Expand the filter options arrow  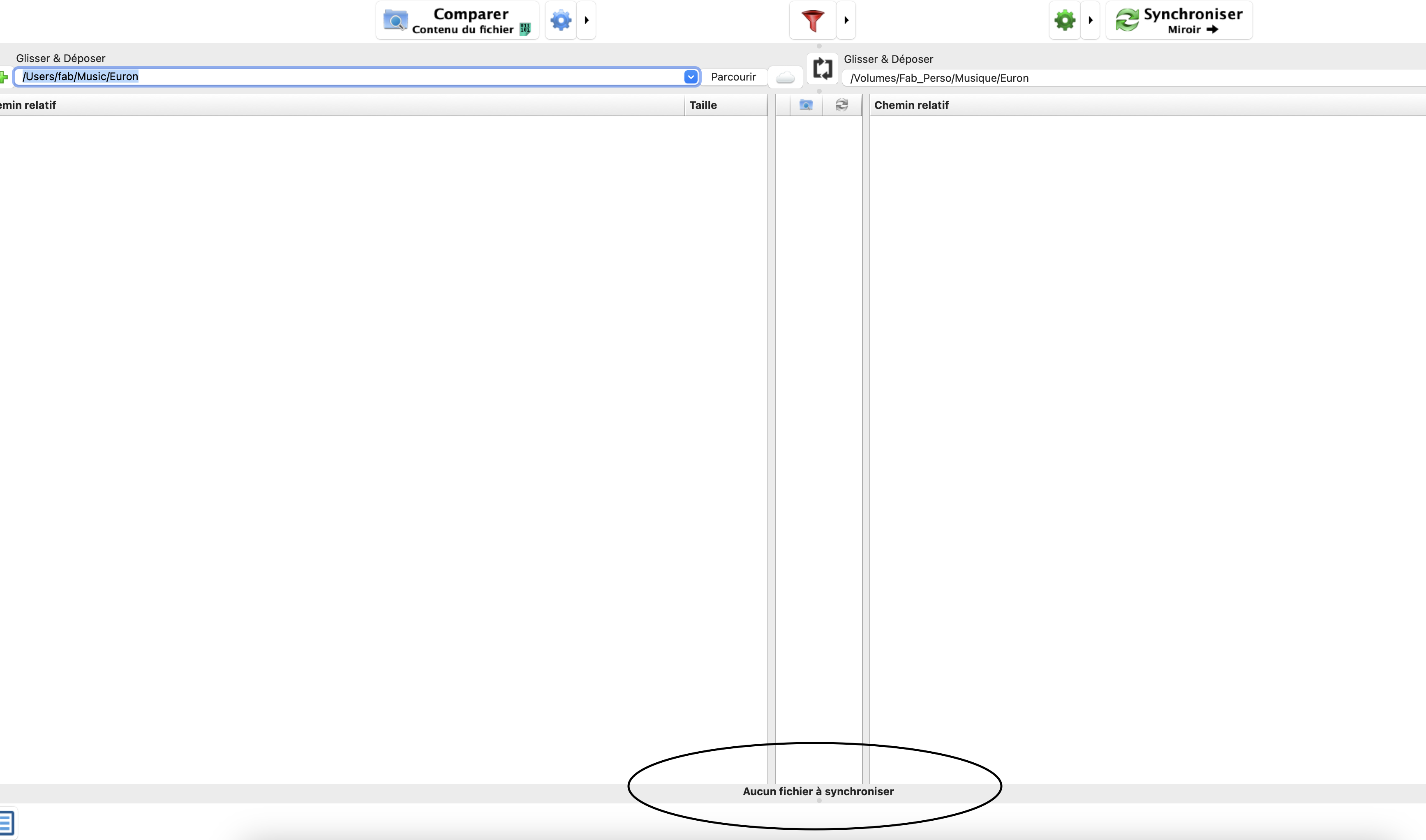click(x=846, y=21)
